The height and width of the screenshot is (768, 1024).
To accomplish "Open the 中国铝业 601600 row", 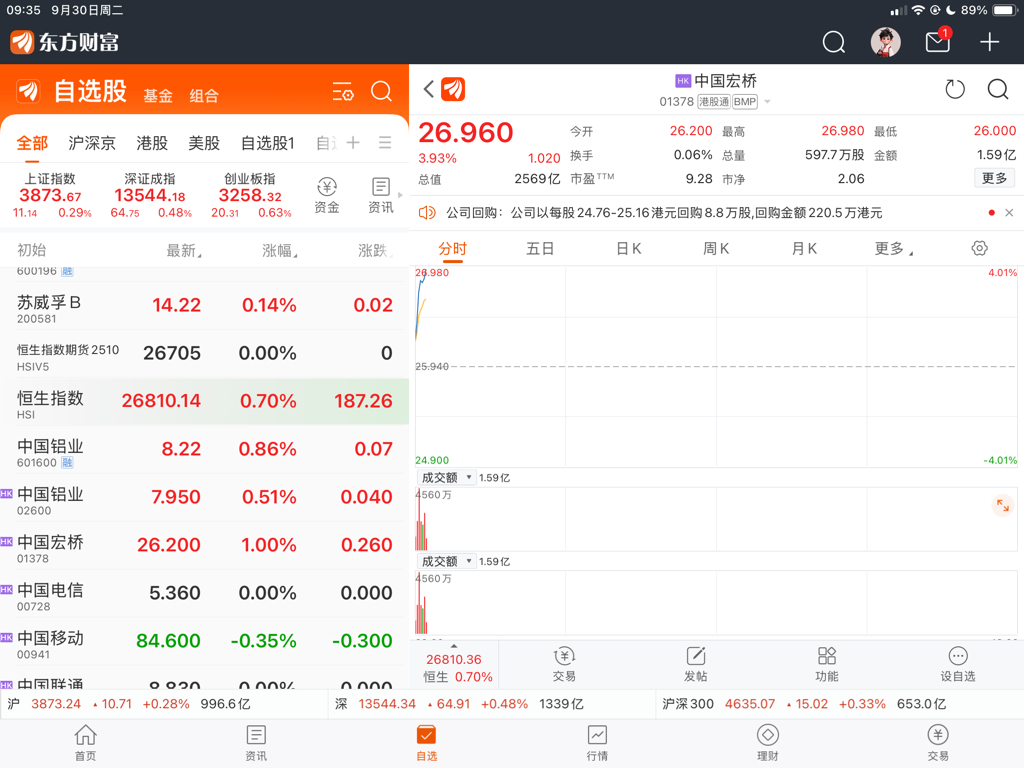I will coord(204,451).
